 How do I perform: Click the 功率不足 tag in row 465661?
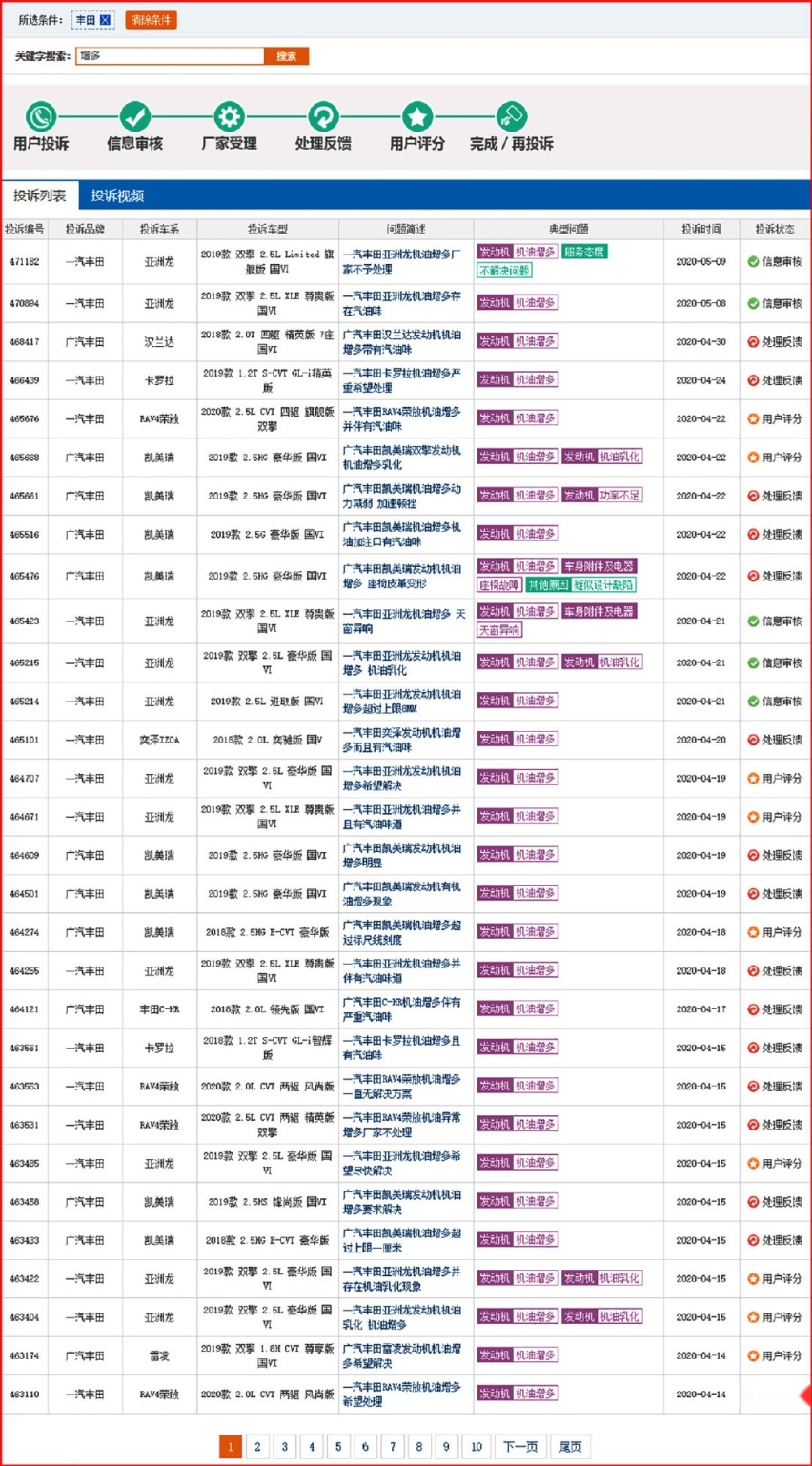pyautogui.click(x=619, y=496)
